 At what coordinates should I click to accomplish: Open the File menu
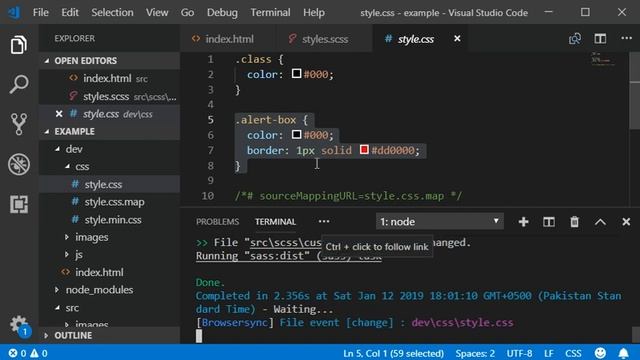point(40,13)
